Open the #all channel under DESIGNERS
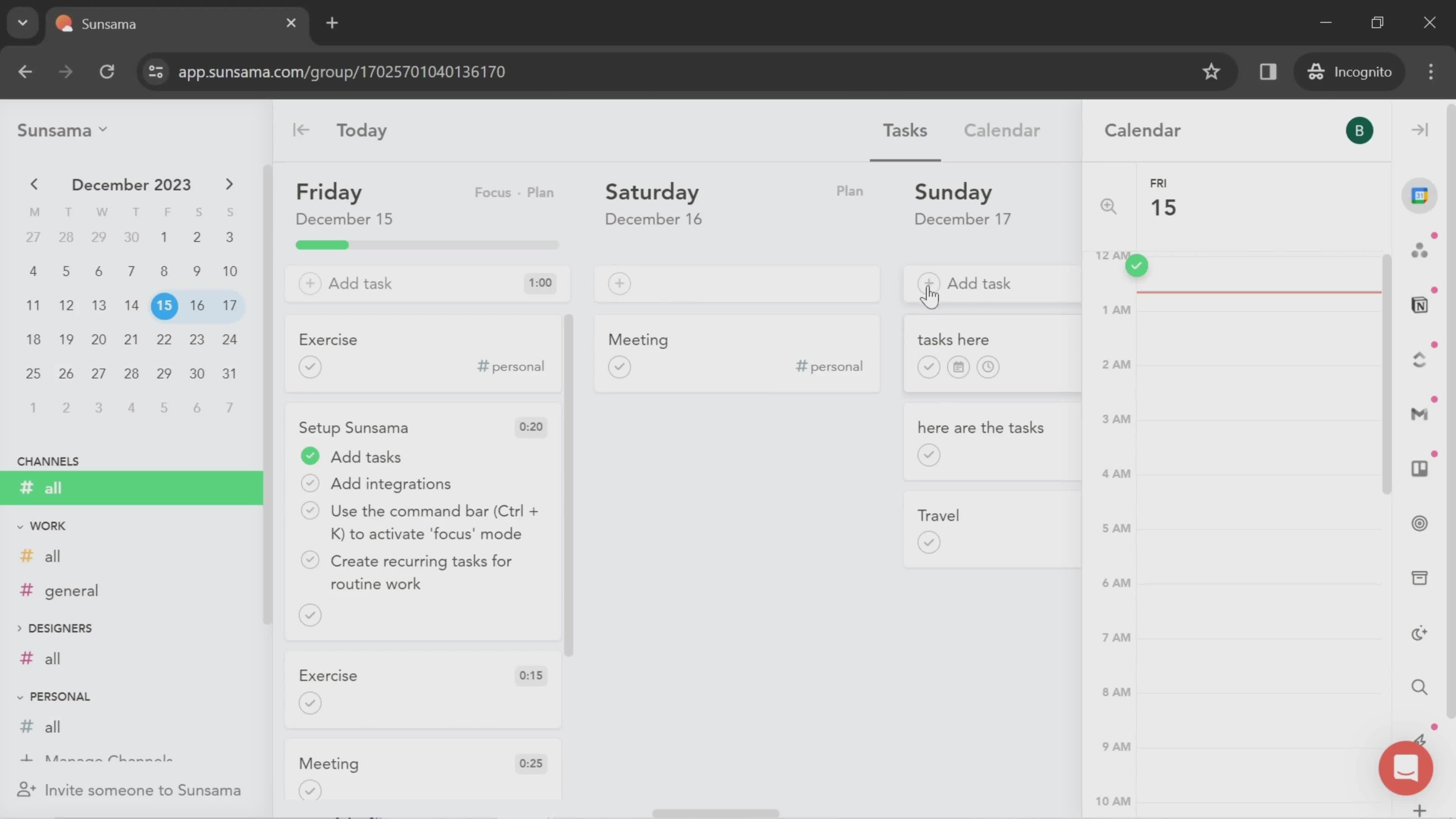Screen dimensions: 1456x819 [x=52, y=659]
